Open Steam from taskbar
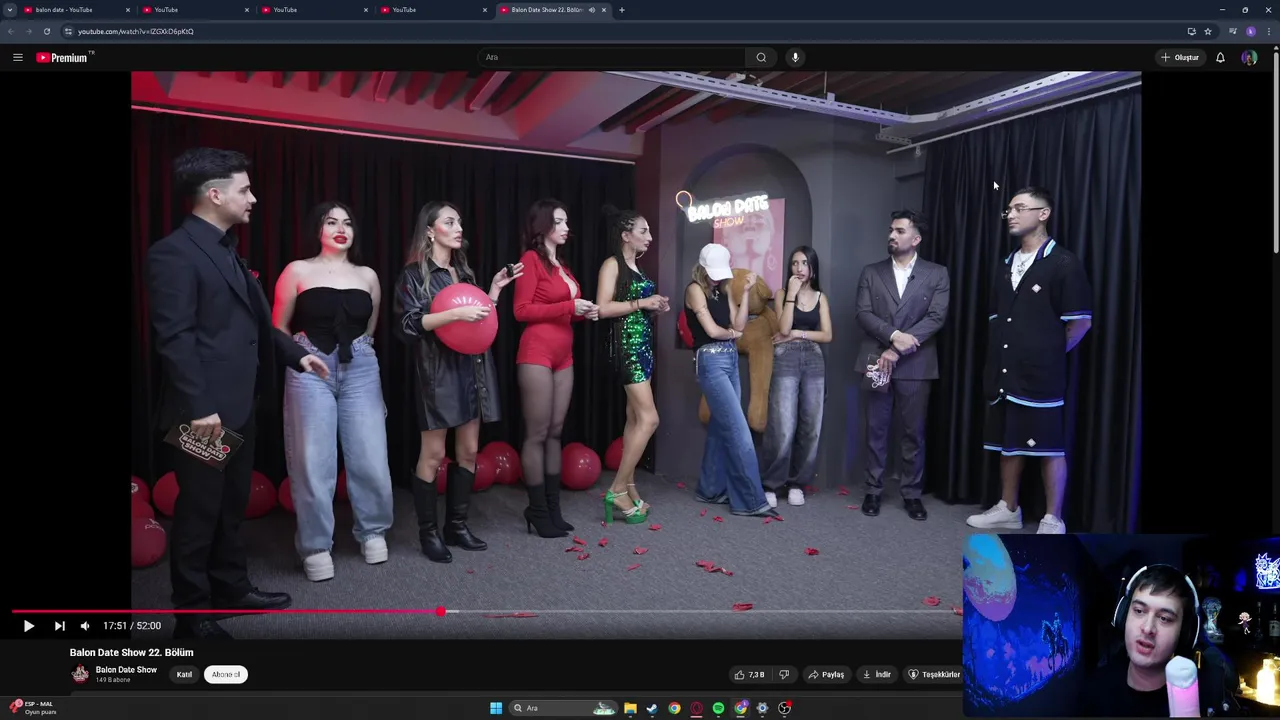 pyautogui.click(x=652, y=708)
